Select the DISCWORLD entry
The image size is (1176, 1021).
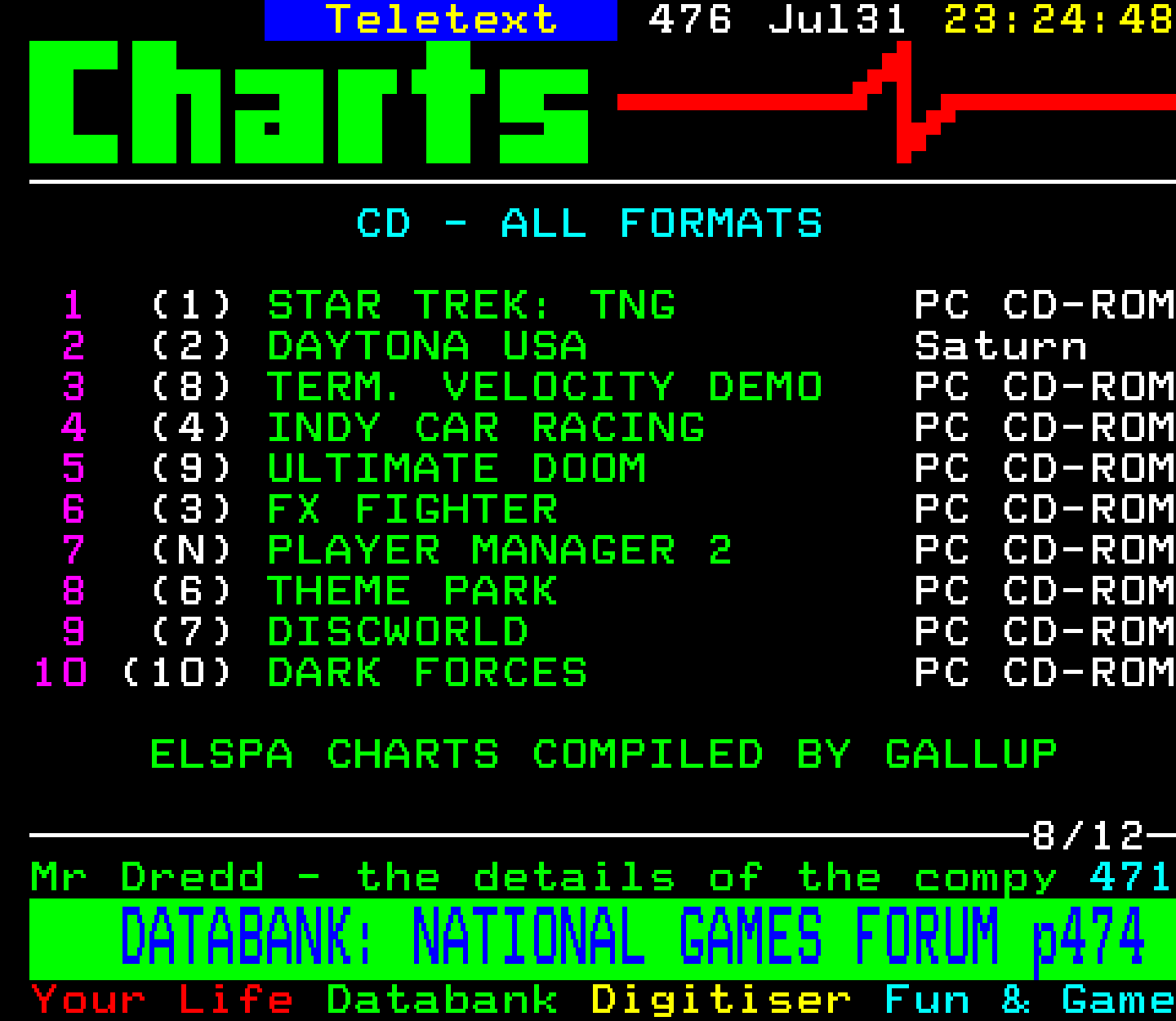[x=398, y=631]
